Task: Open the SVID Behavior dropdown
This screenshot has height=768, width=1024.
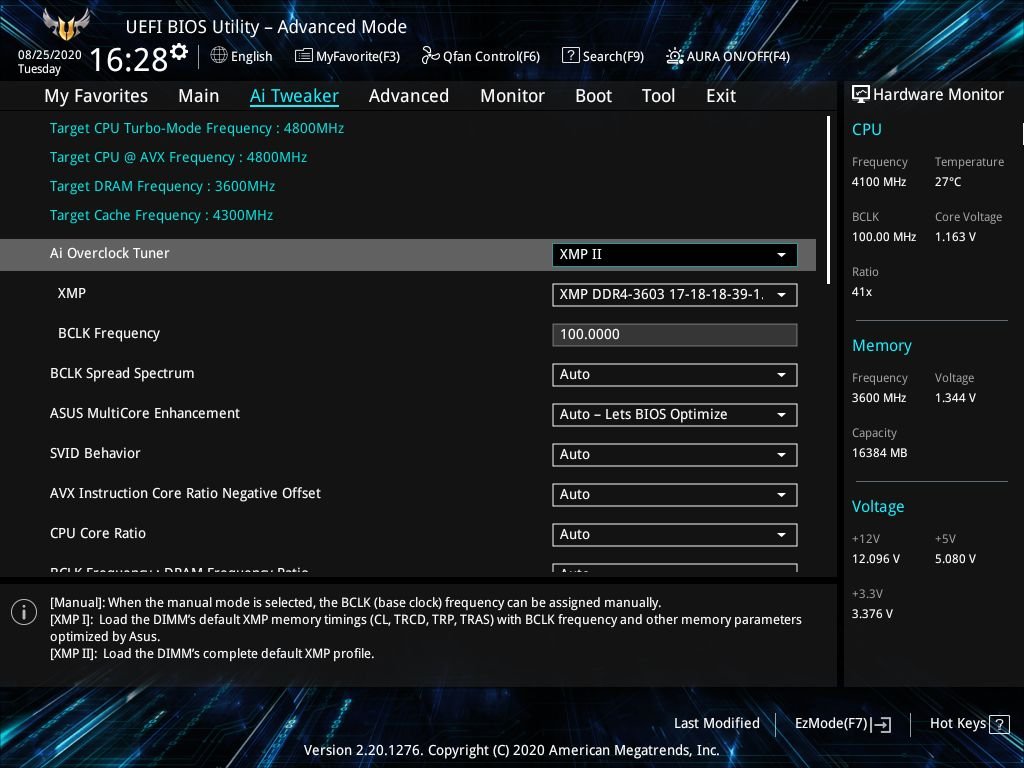Action: click(675, 455)
